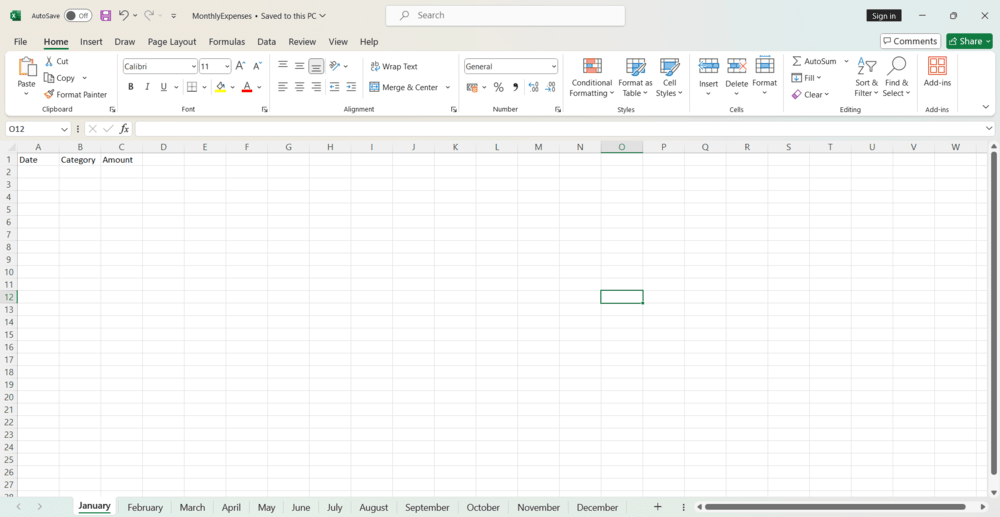Open the December sheet tab
The width and height of the screenshot is (1000, 517).
pos(598,507)
